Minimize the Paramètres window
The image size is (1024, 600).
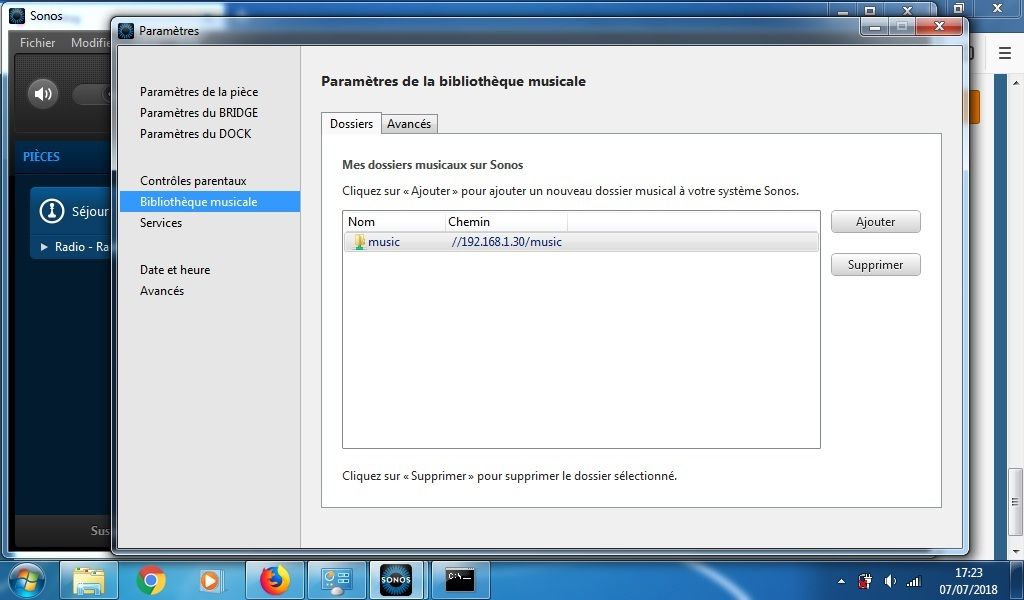point(875,26)
